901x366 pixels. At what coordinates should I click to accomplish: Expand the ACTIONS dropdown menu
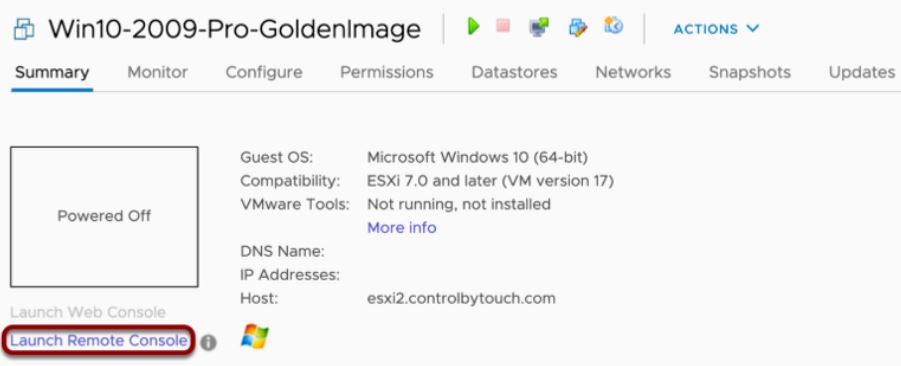pyautogui.click(x=716, y=29)
